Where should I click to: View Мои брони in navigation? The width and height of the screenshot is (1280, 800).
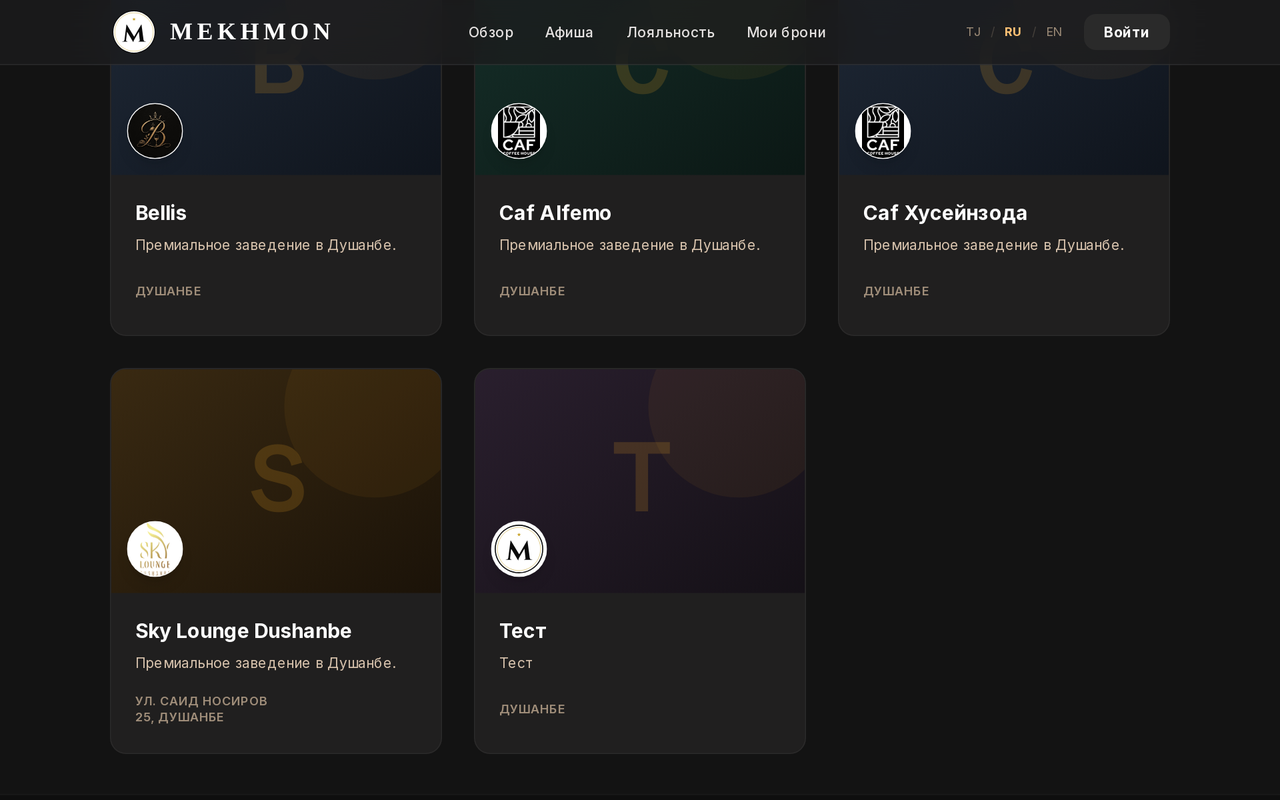tap(786, 32)
